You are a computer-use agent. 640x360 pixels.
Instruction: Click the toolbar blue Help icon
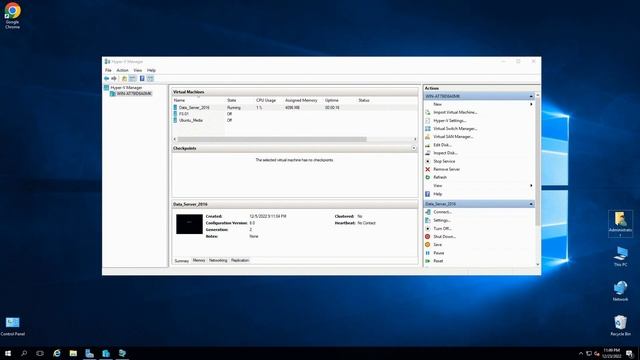point(142,78)
